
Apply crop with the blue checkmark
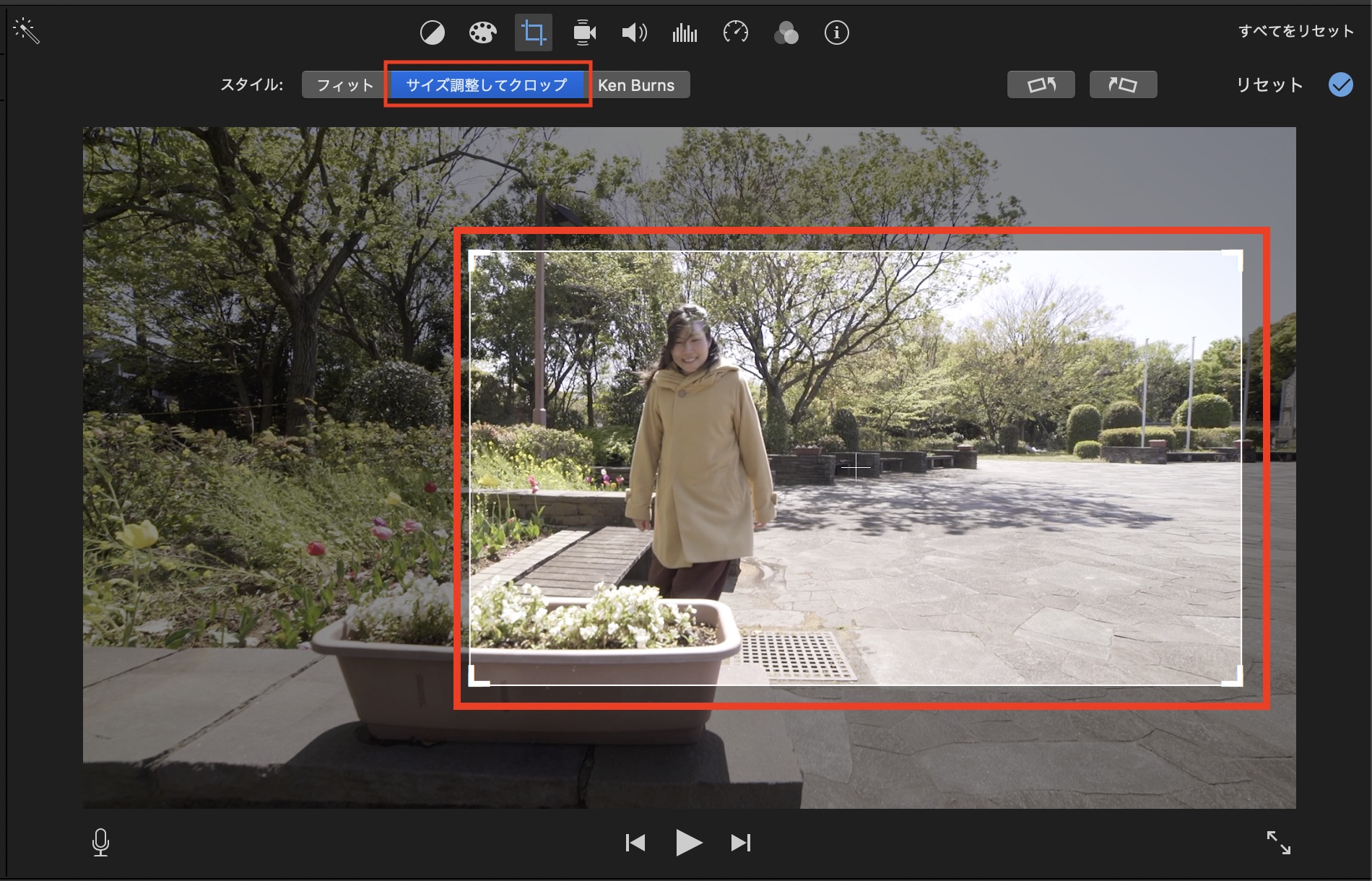click(x=1340, y=84)
